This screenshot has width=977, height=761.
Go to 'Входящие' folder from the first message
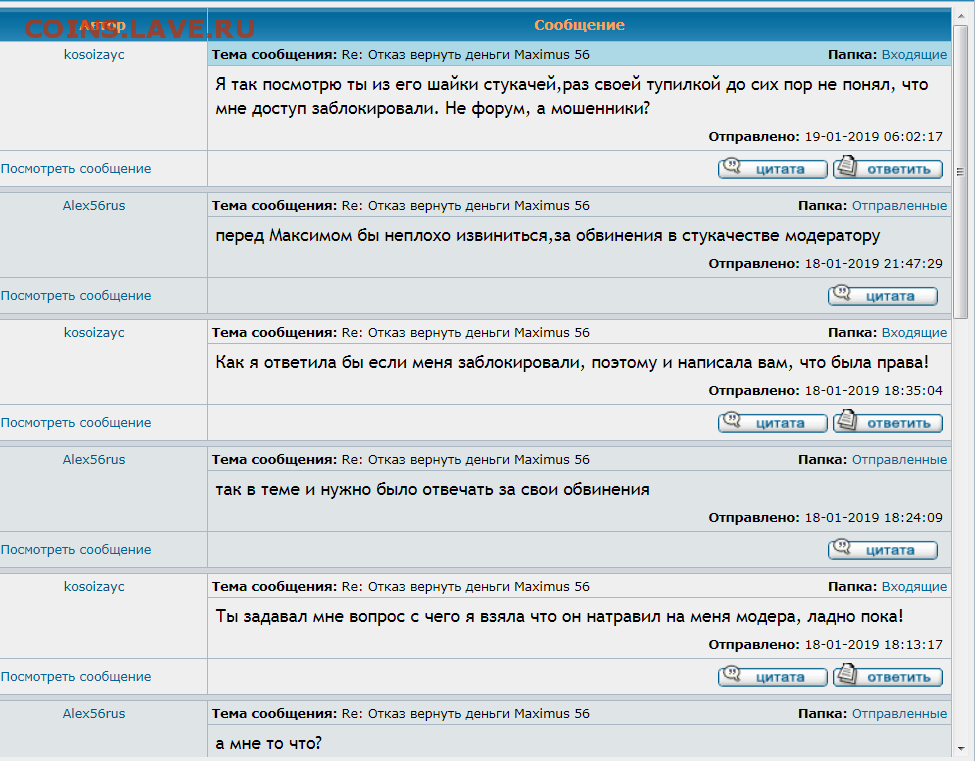pyautogui.click(x=914, y=54)
